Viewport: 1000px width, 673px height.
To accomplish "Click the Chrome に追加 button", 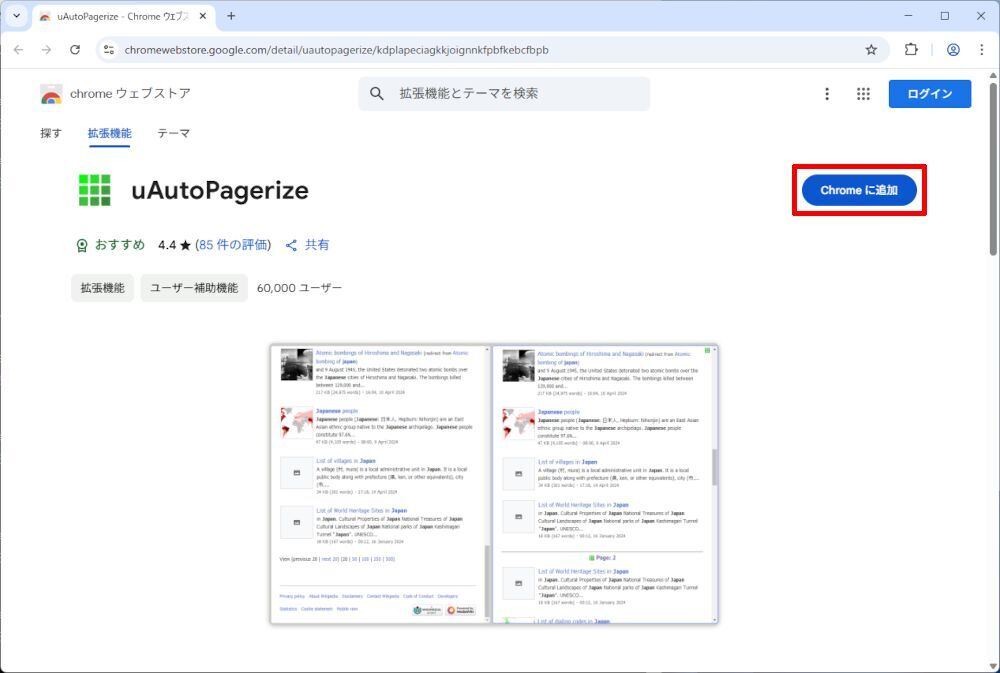I will point(859,190).
